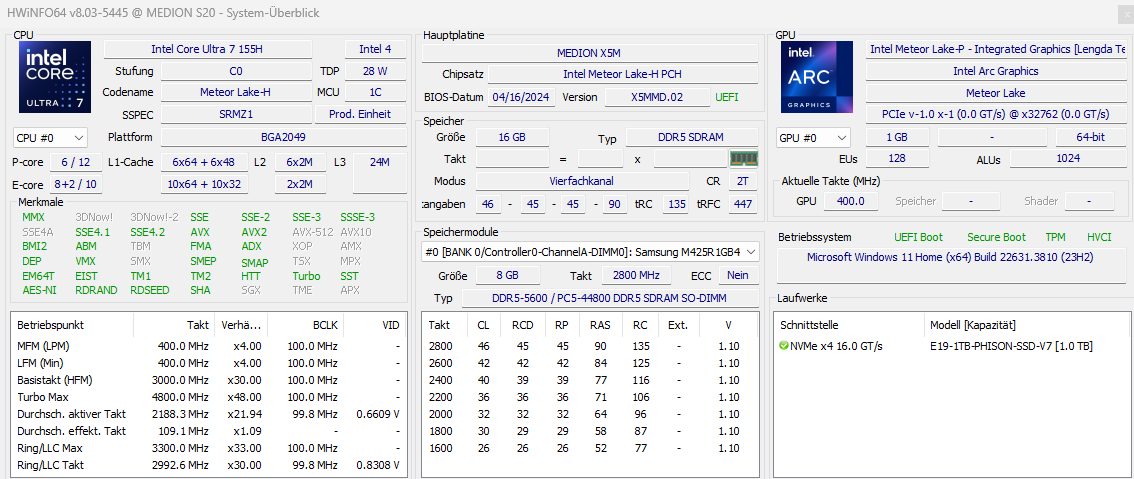The width and height of the screenshot is (1134, 479).
Task: Click the Intel Arc Graphics name field
Action: pyautogui.click(x=996, y=71)
